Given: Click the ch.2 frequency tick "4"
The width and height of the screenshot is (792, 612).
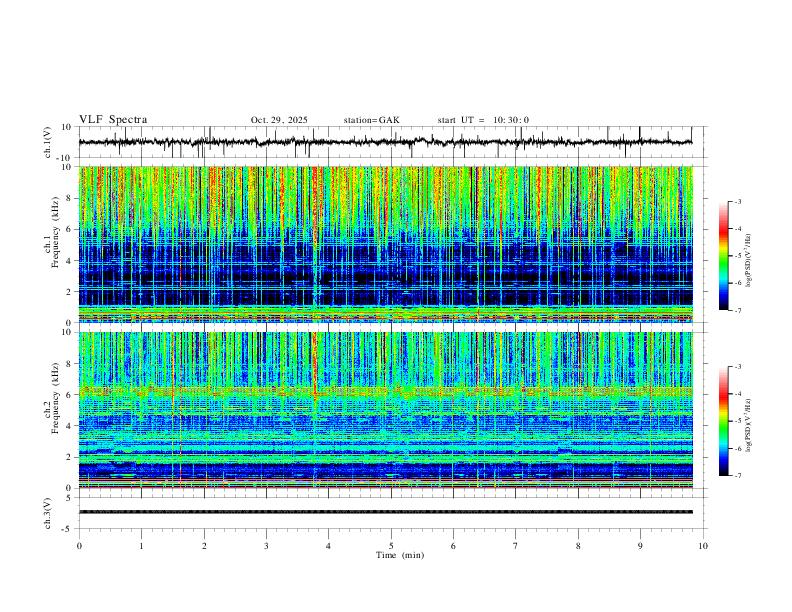Looking at the screenshot, I should pos(69,426).
